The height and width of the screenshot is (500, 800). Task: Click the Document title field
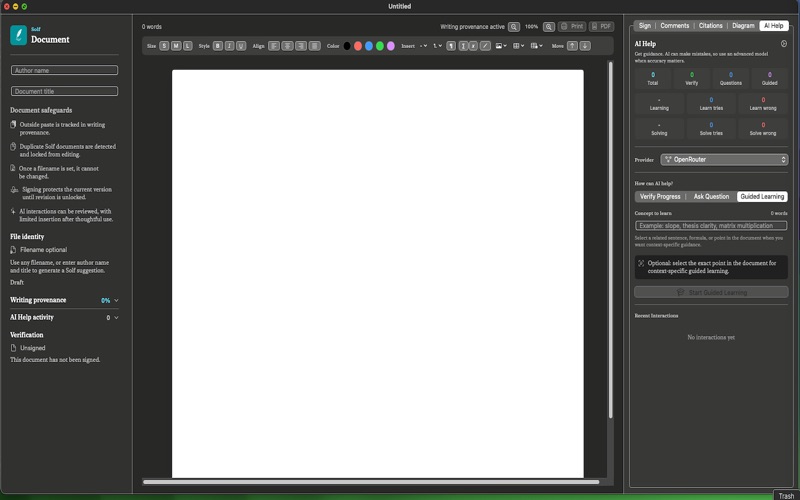tap(64, 91)
